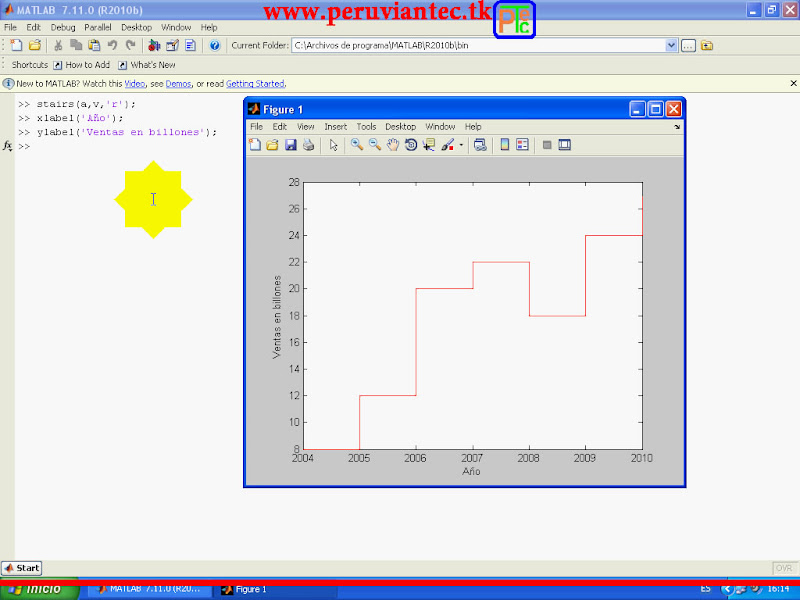Click the MATLAB Start button

(21, 568)
